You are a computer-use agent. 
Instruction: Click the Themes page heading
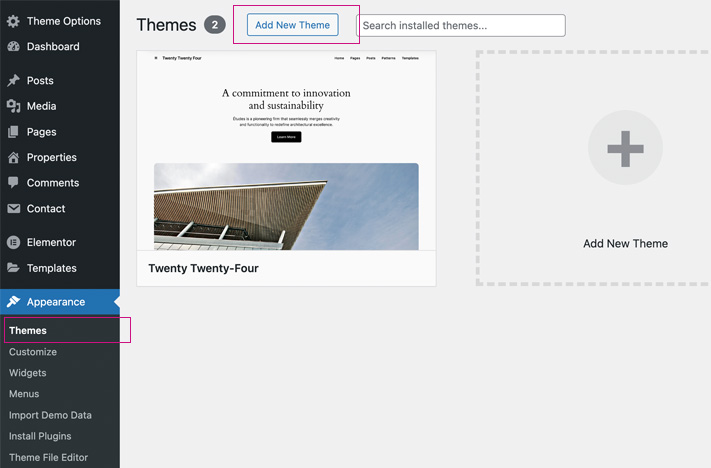pos(166,25)
